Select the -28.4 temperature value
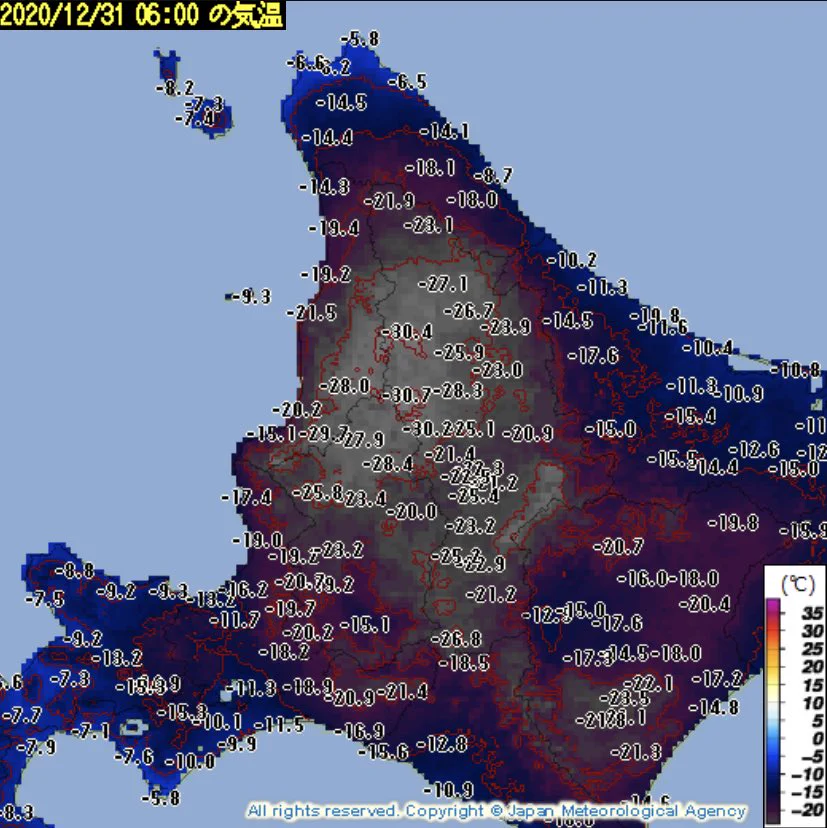This screenshot has width=827, height=828. (388, 464)
